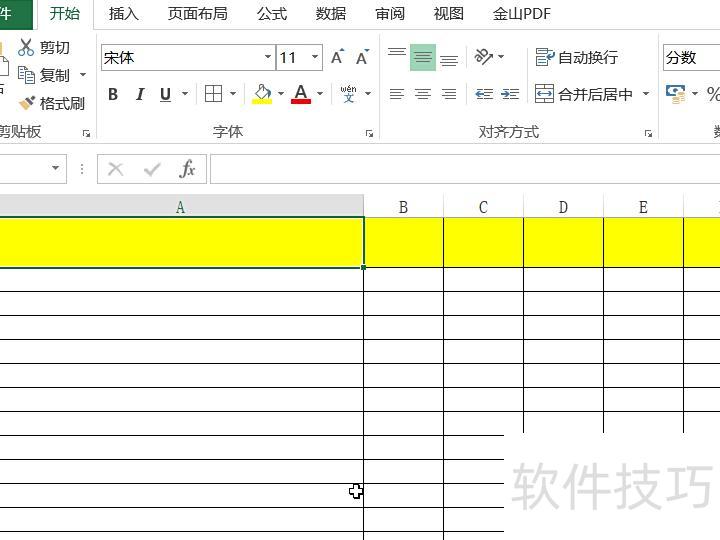Align text left
Viewport: 720px width, 540px height.
(x=397, y=94)
